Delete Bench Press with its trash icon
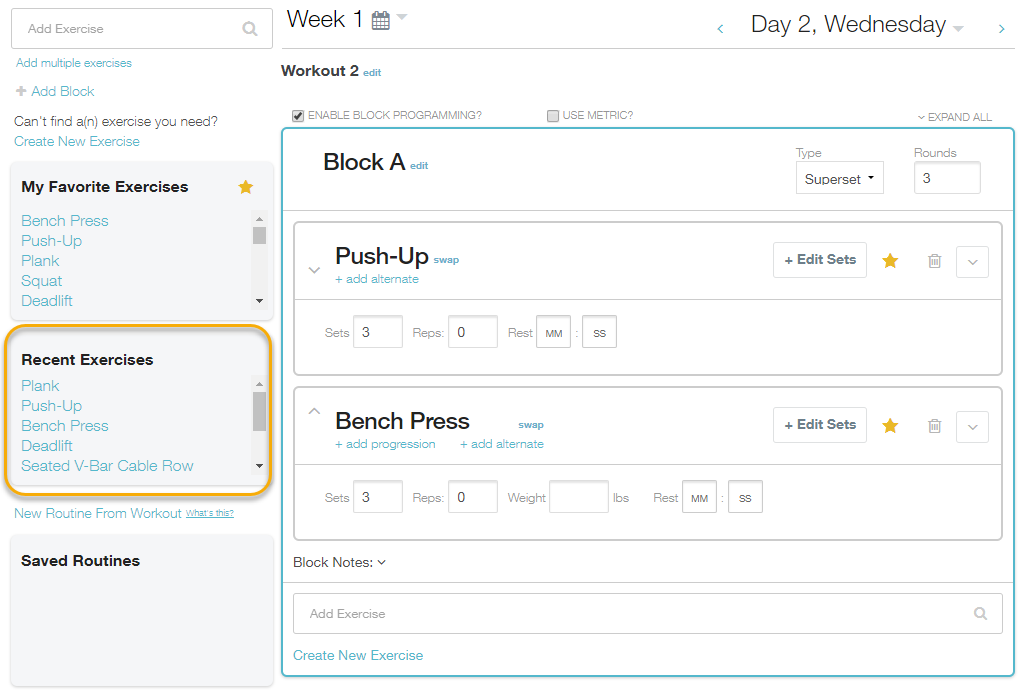The height and width of the screenshot is (692, 1022). 934,425
